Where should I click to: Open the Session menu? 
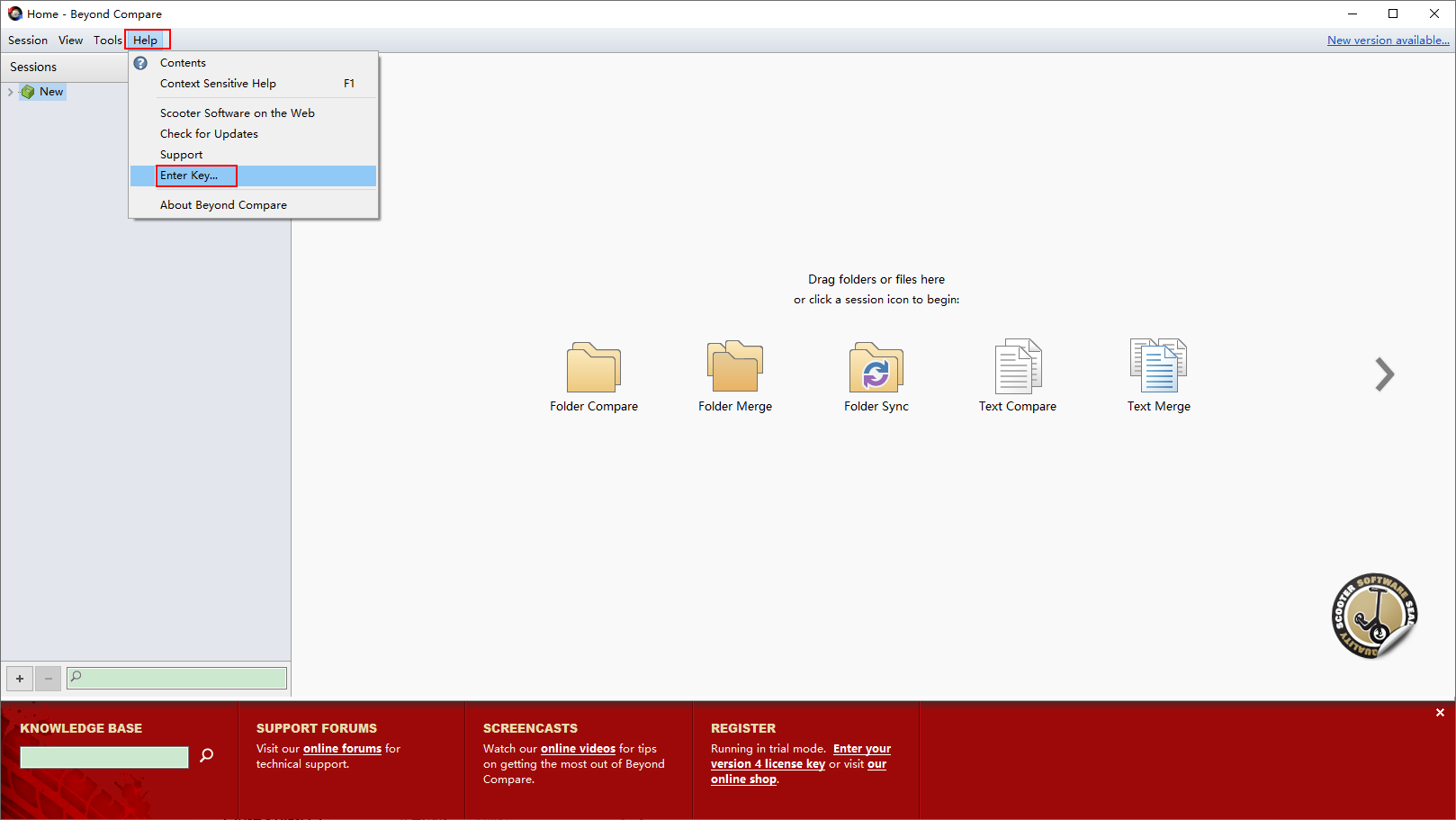point(28,41)
